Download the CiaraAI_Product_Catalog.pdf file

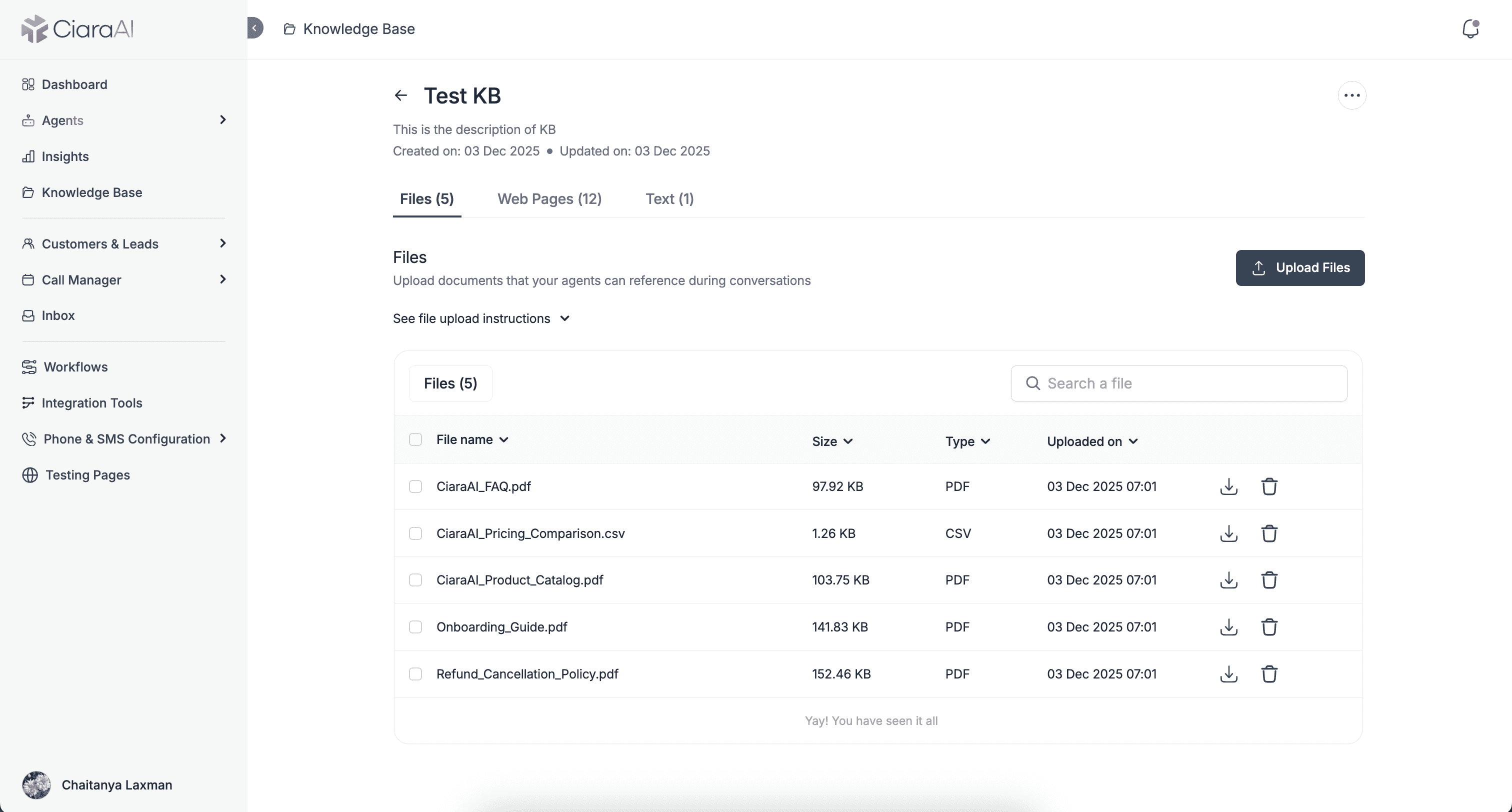click(1228, 580)
